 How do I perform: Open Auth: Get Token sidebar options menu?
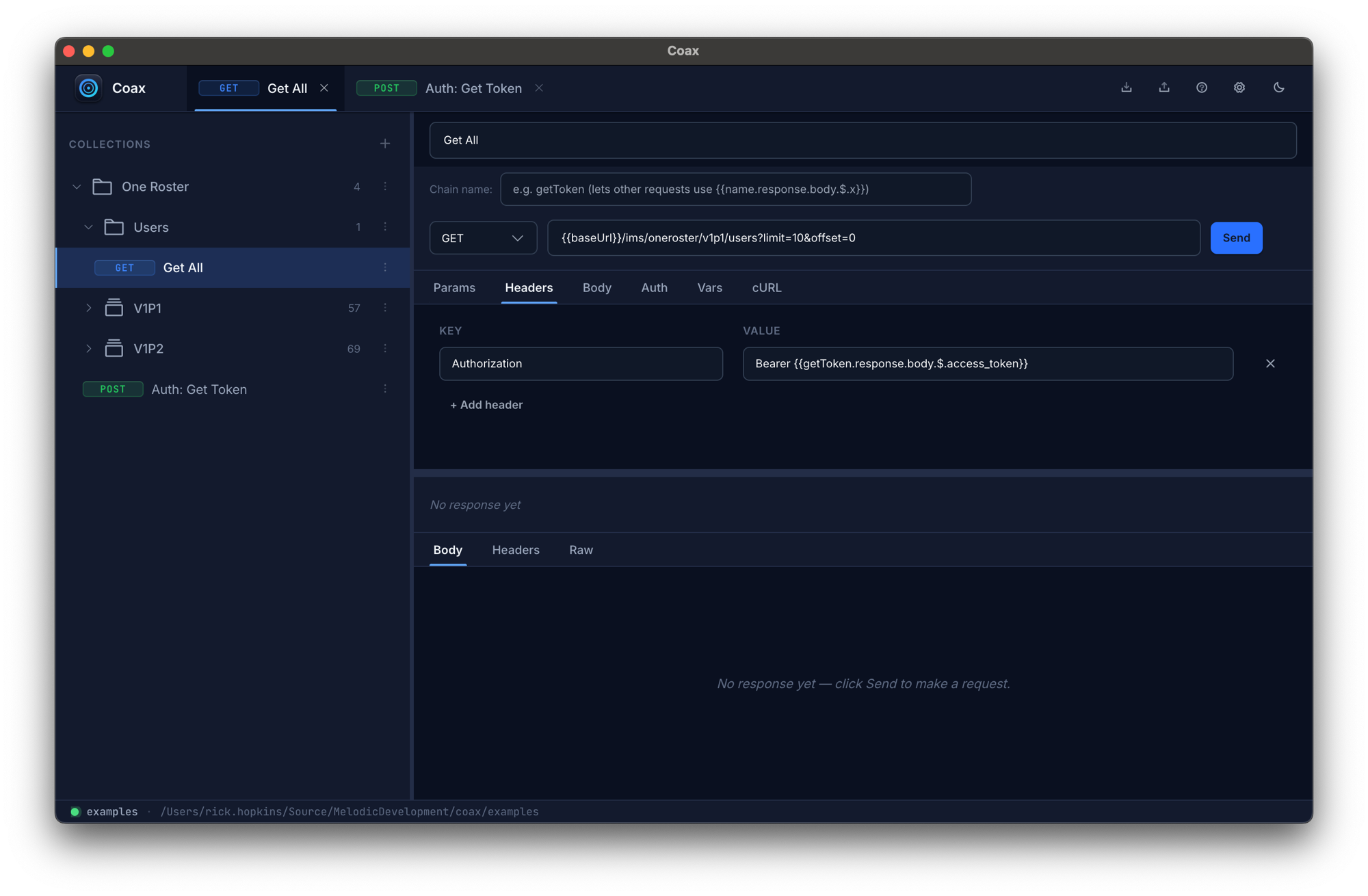(385, 389)
